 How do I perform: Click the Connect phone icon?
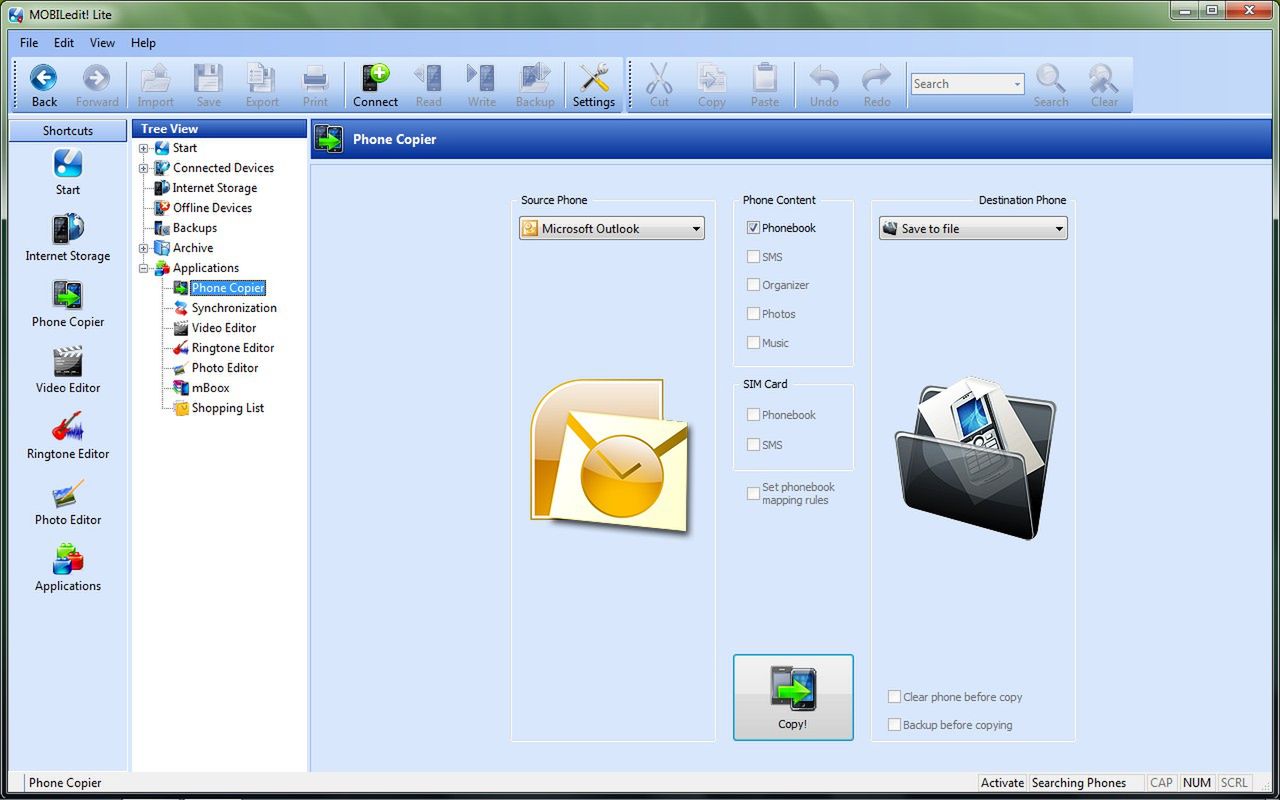pyautogui.click(x=375, y=85)
